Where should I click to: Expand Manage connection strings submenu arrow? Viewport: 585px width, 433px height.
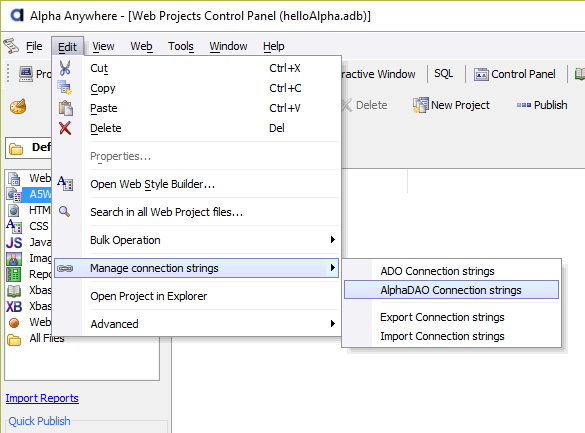[x=332, y=267]
